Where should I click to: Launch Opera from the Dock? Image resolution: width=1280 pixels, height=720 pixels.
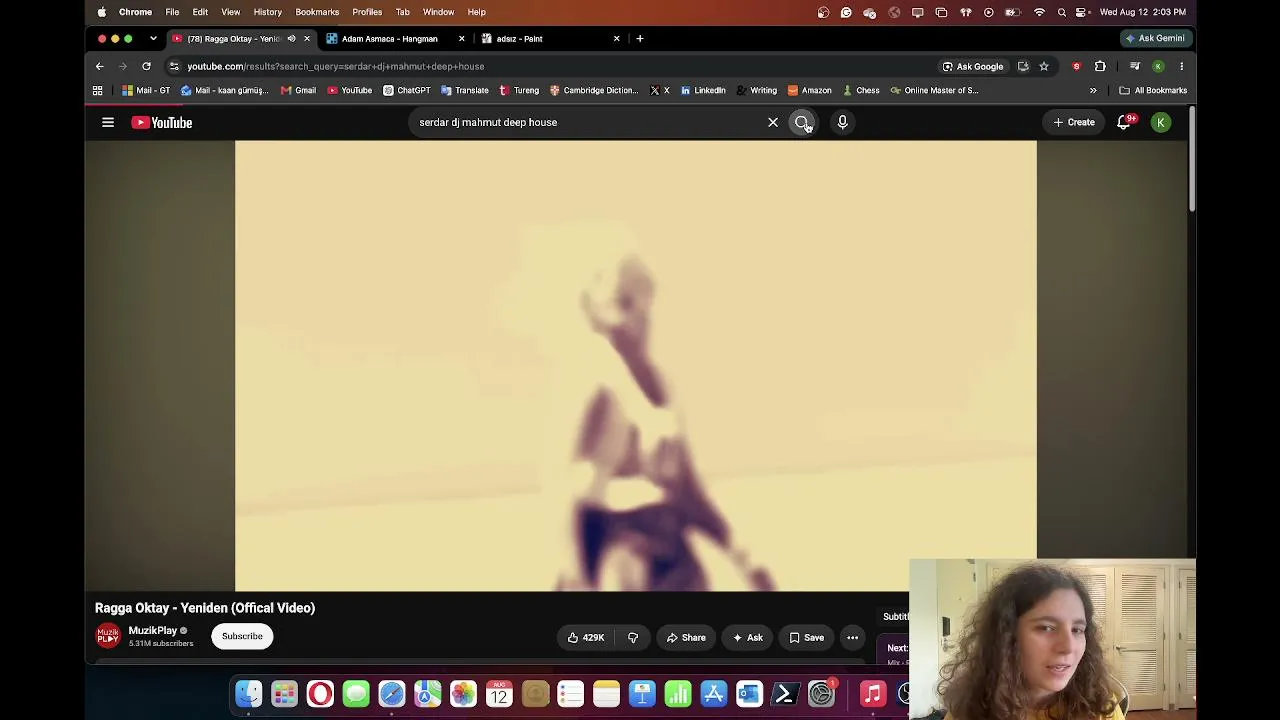(x=320, y=694)
